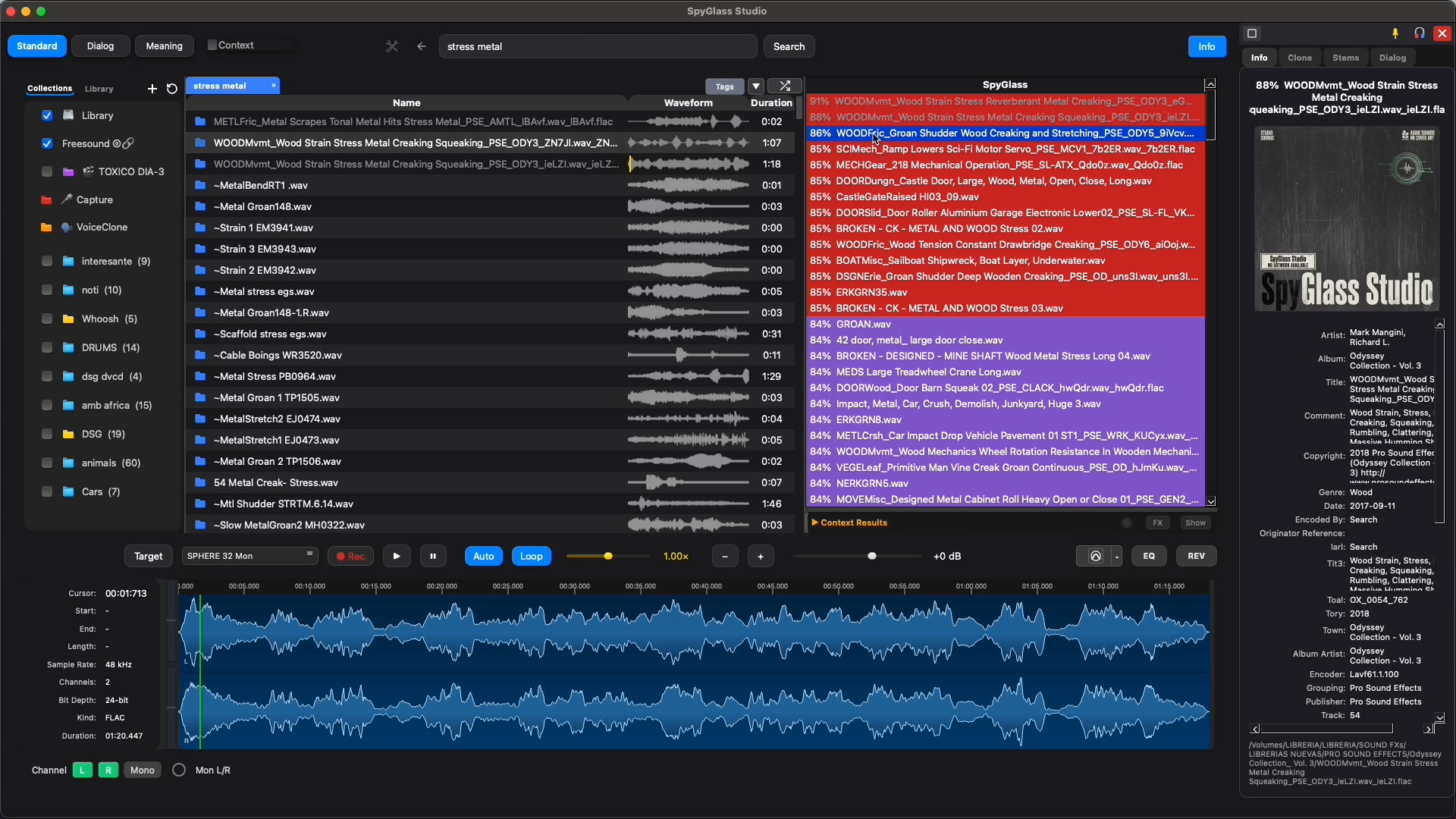Click the folder icon of ~Cable Boings WR3520.wav
This screenshot has width=1456, height=819.
point(200,355)
